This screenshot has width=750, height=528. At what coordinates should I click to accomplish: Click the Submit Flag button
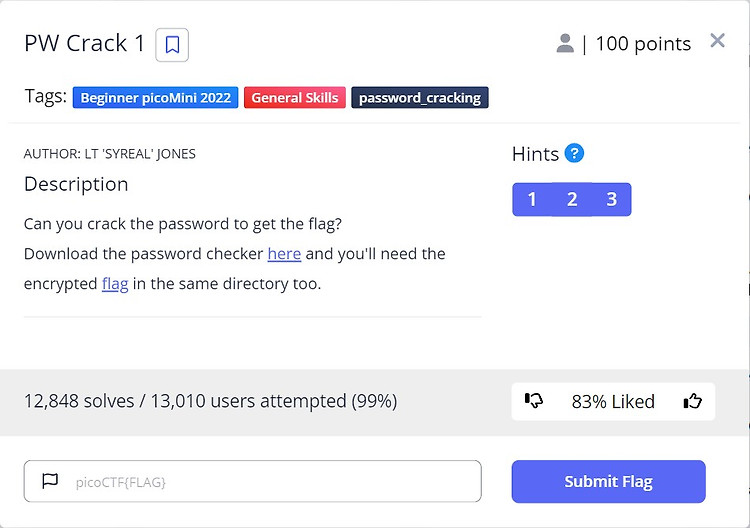[x=608, y=482]
